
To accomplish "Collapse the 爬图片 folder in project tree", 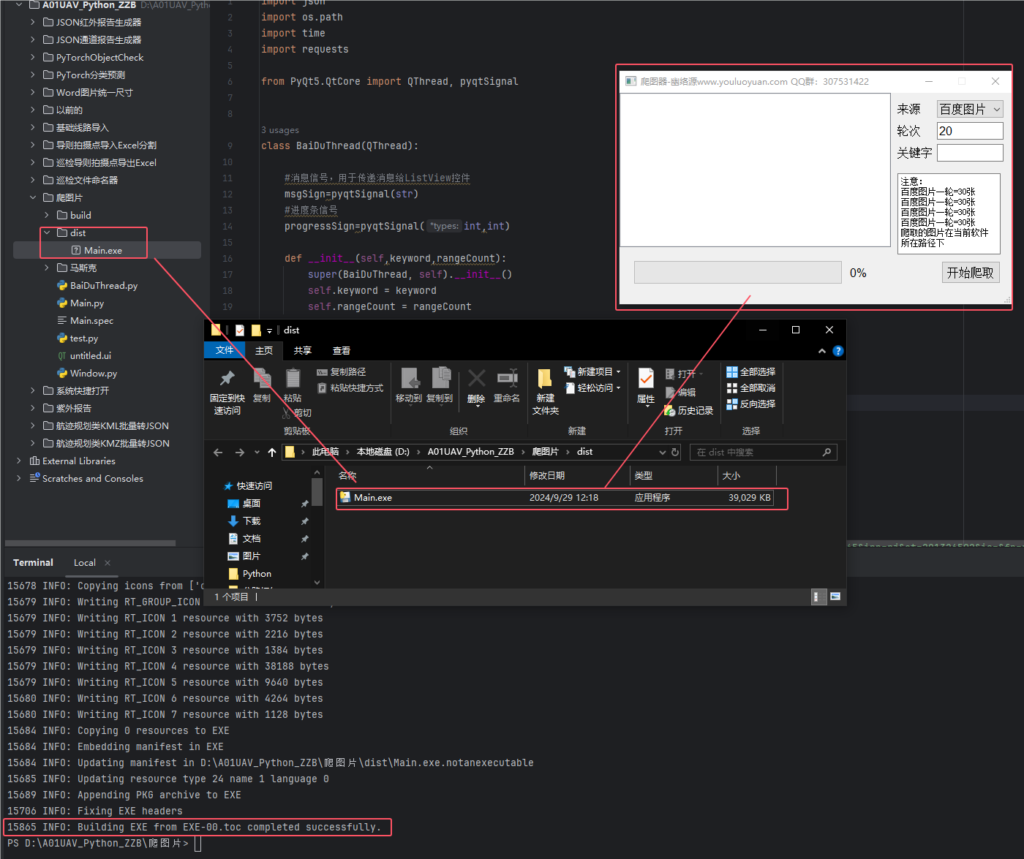I will click(33, 197).
